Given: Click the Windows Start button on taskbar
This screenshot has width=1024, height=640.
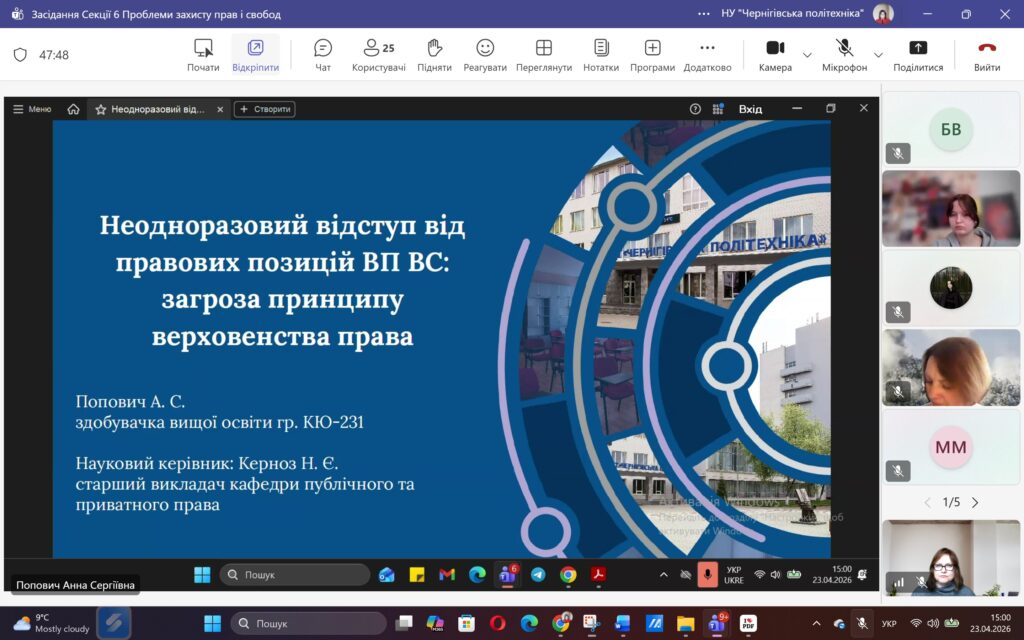Looking at the screenshot, I should [212, 623].
